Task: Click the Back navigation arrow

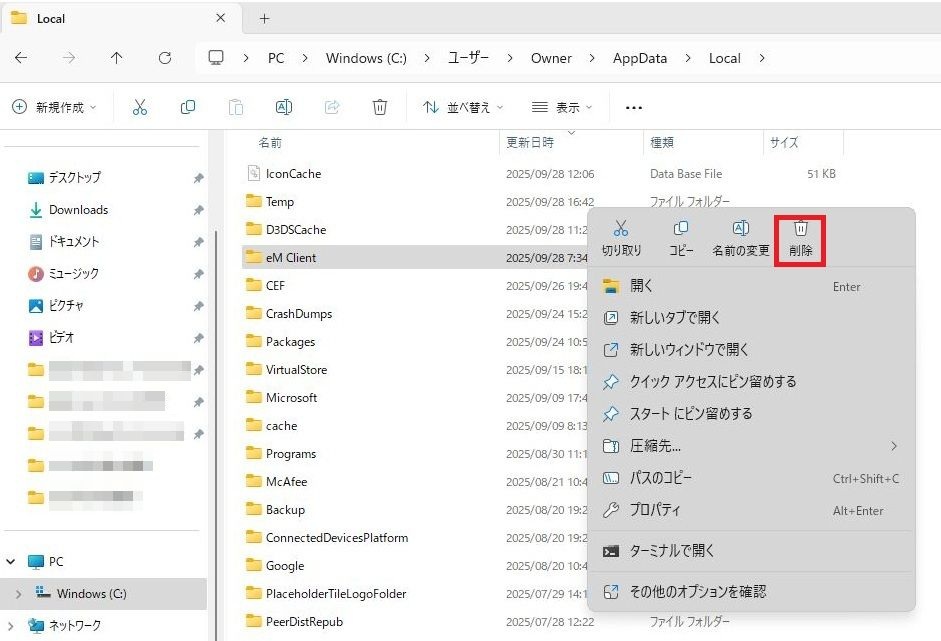Action: pyautogui.click(x=21, y=58)
